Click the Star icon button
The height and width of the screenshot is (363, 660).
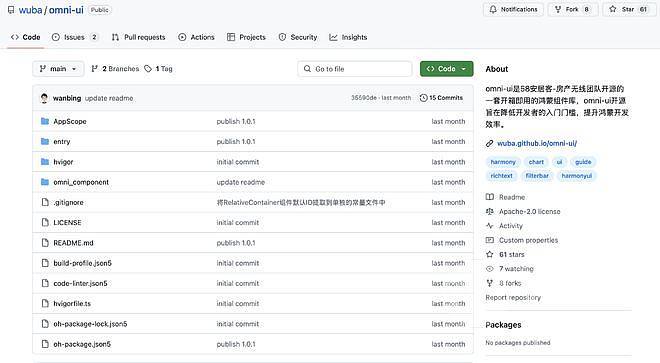(612, 9)
